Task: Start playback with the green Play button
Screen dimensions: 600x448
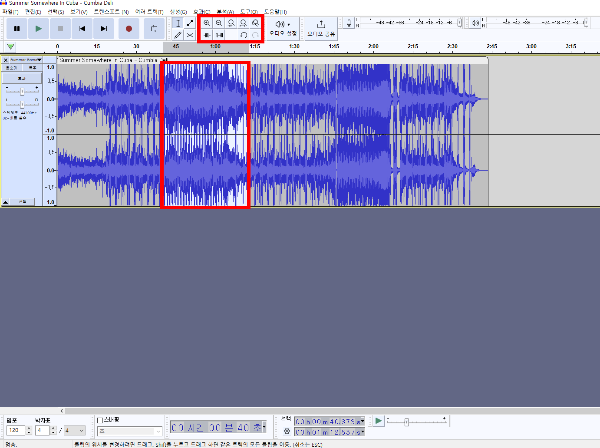Action: [38, 28]
